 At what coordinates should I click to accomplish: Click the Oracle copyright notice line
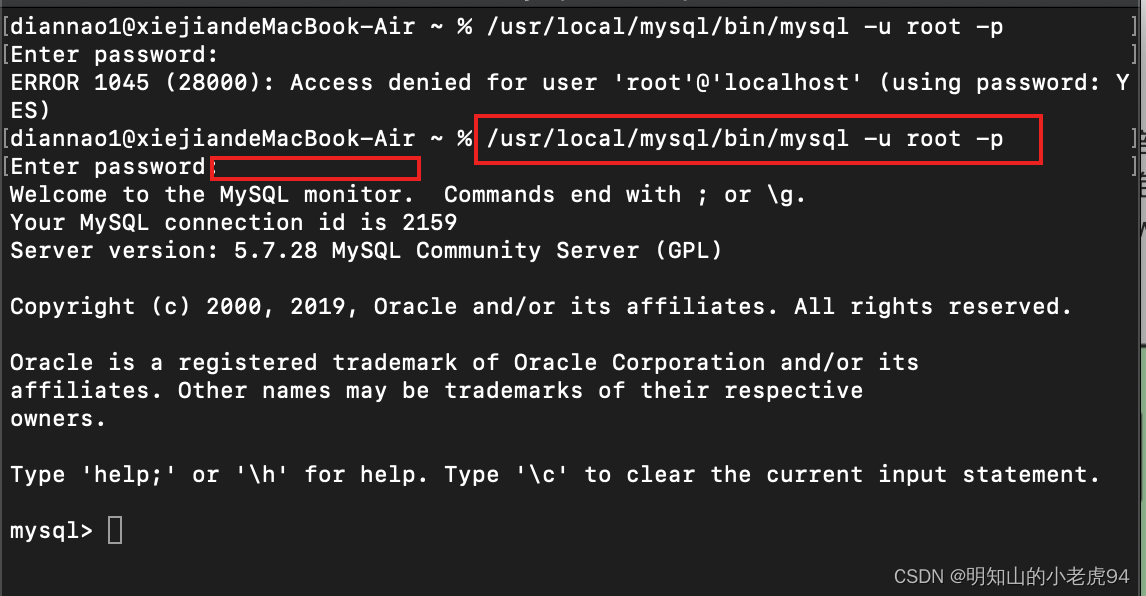540,306
